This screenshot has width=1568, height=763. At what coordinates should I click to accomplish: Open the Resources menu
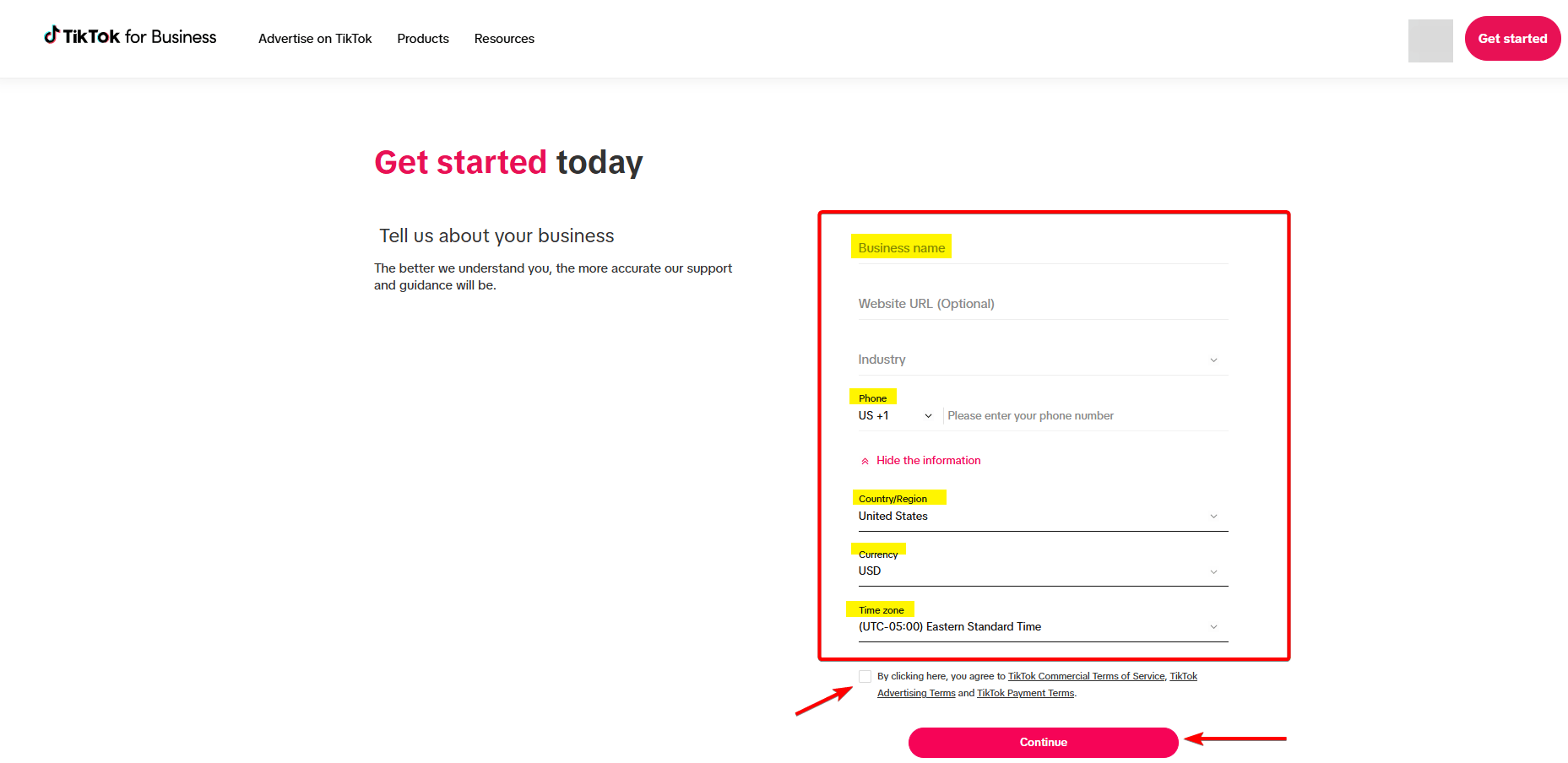coord(504,38)
